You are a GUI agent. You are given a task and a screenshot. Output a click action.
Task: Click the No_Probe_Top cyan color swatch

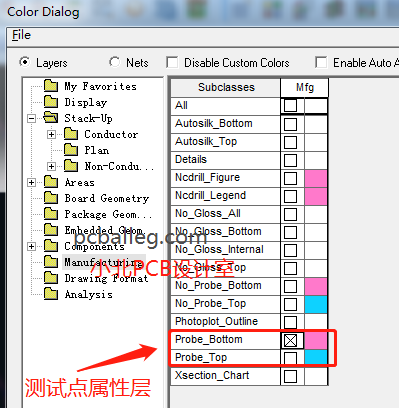tap(316, 304)
